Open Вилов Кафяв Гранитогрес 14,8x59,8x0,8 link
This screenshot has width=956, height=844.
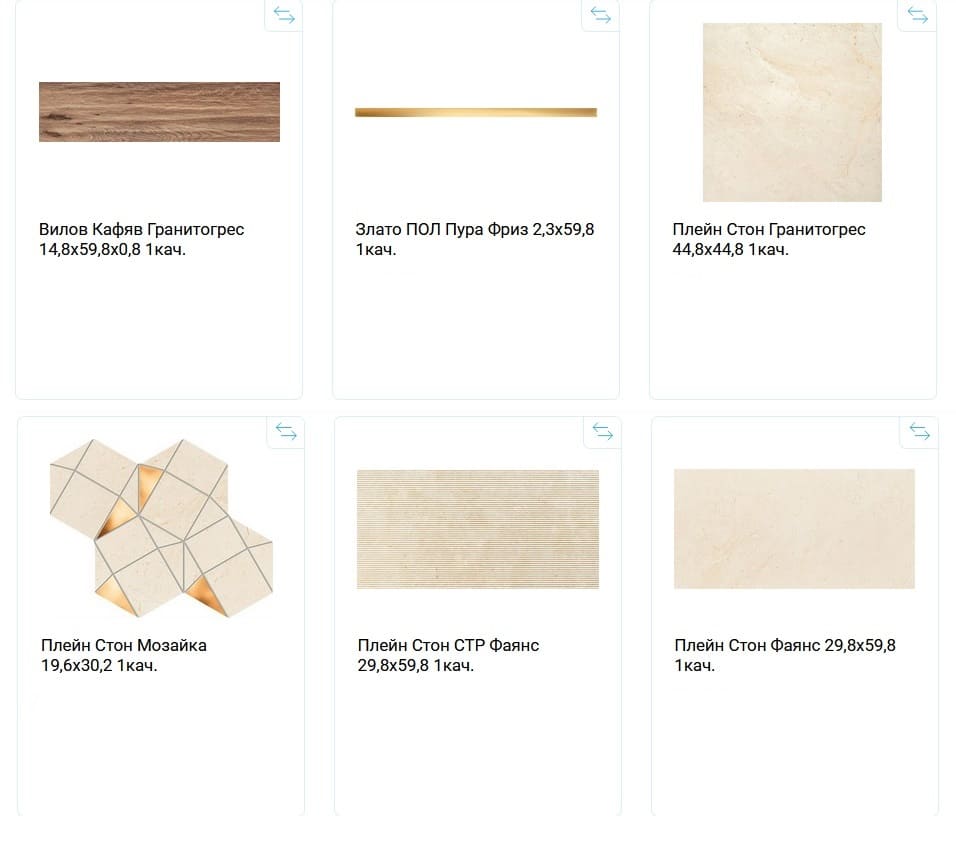coord(141,239)
